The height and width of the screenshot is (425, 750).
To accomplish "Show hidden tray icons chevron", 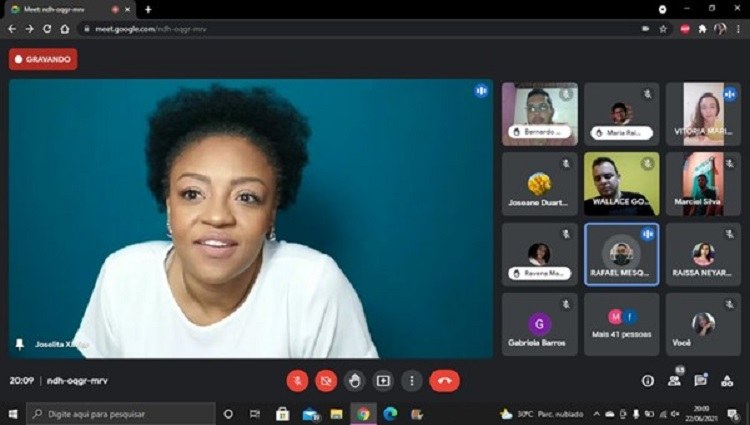I will pyautogui.click(x=596, y=414).
